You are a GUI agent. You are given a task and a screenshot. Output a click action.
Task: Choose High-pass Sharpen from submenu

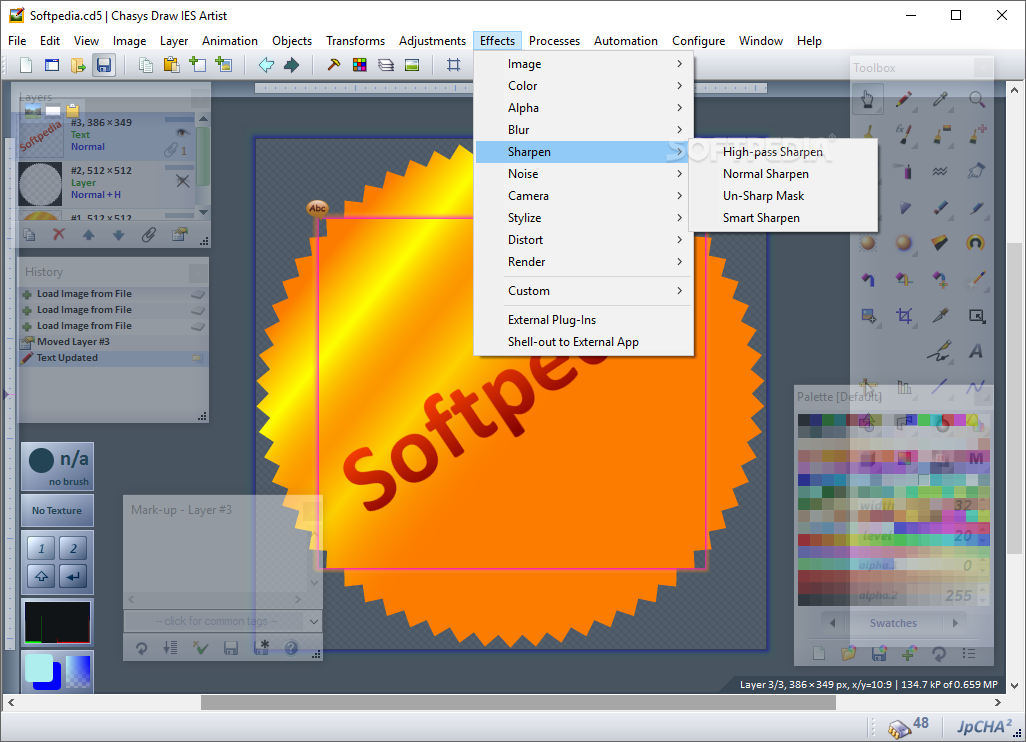pyautogui.click(x=783, y=152)
